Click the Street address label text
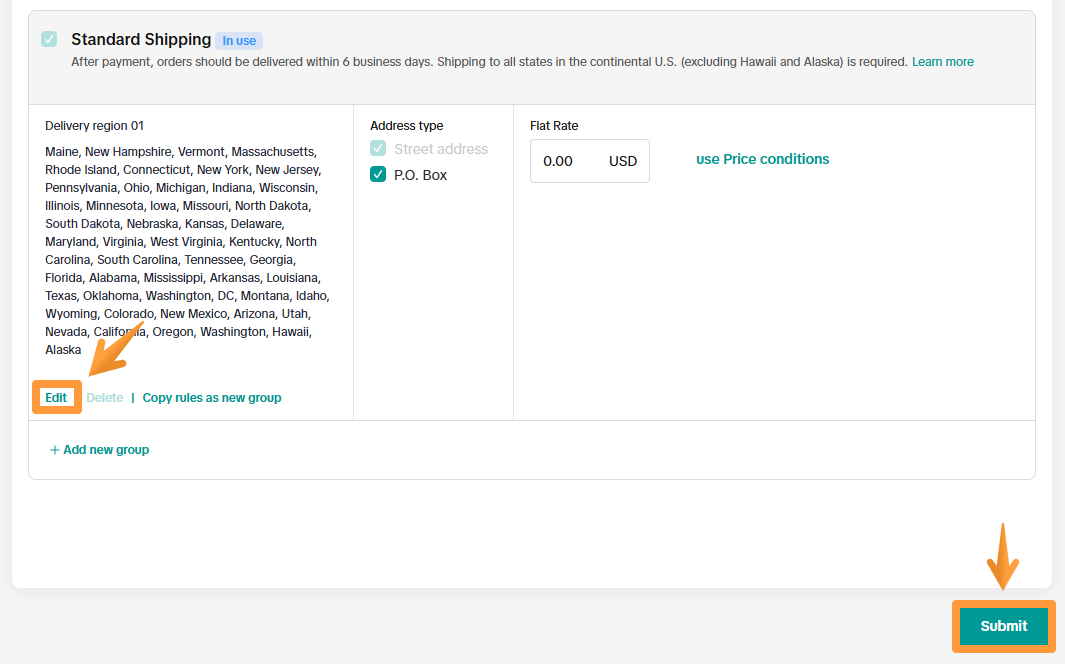 coord(441,149)
